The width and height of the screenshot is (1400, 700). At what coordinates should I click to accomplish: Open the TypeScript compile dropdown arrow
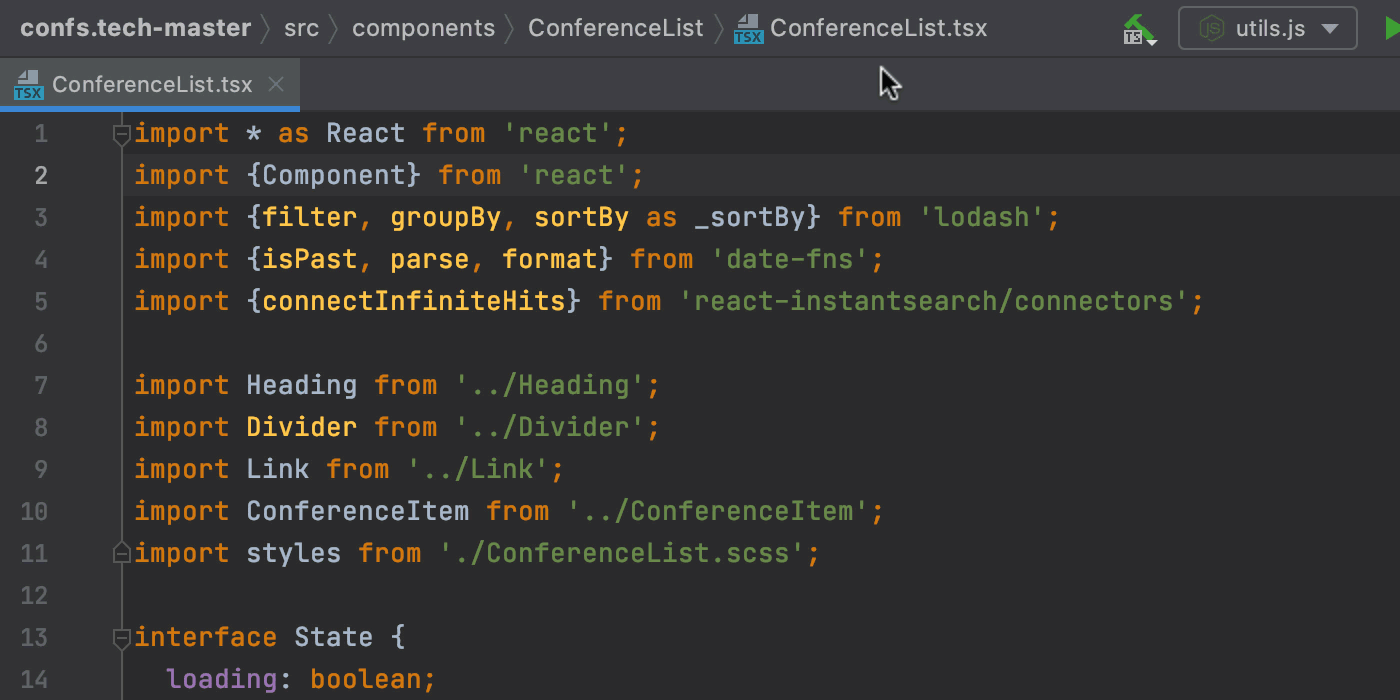[x=1151, y=41]
